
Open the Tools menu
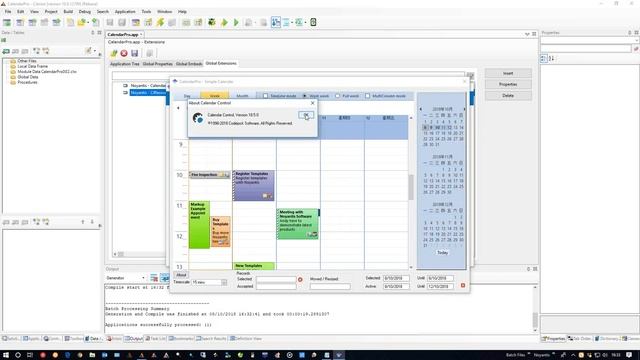146,11
